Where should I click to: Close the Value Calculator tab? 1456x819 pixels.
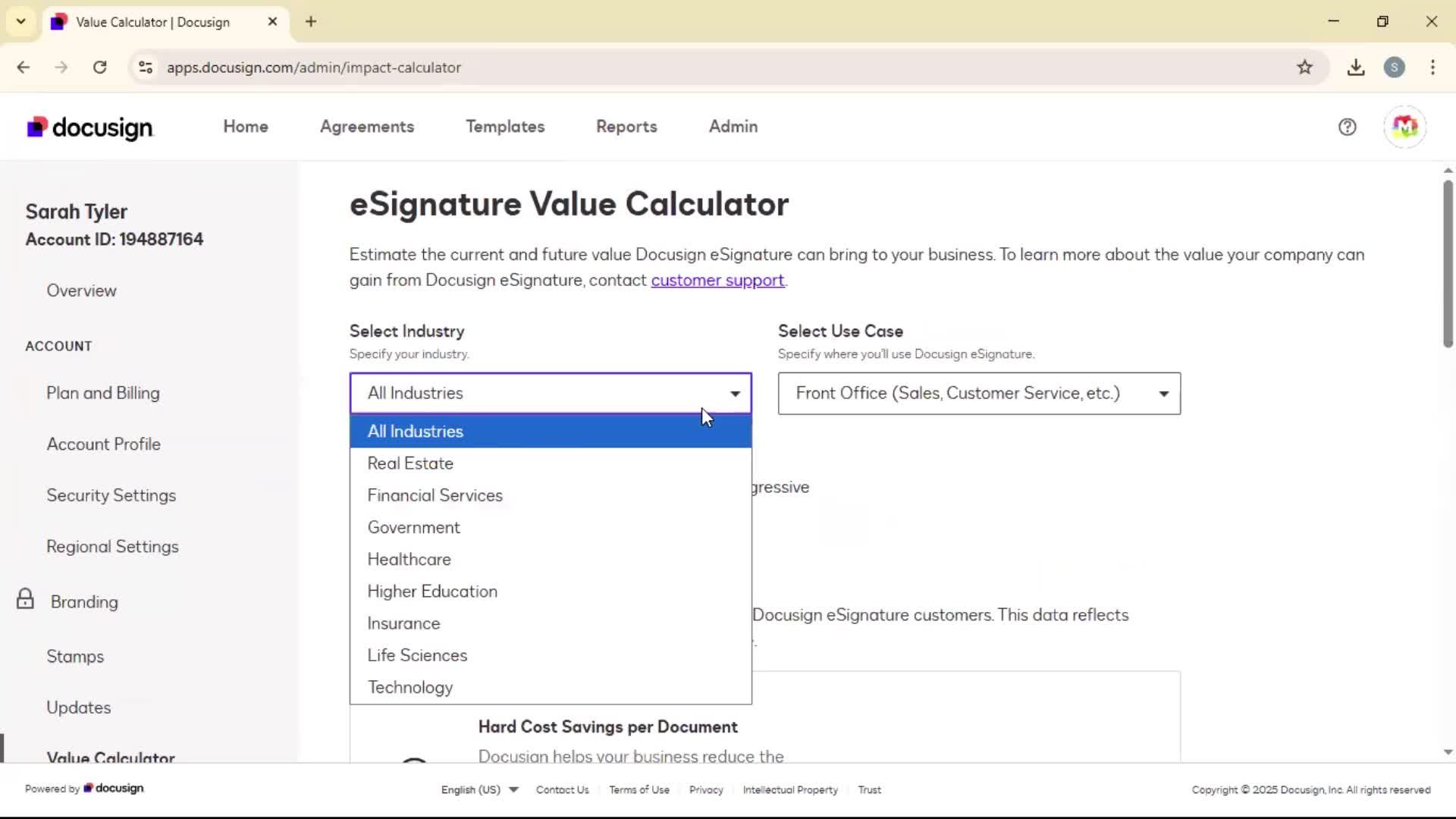pos(272,22)
